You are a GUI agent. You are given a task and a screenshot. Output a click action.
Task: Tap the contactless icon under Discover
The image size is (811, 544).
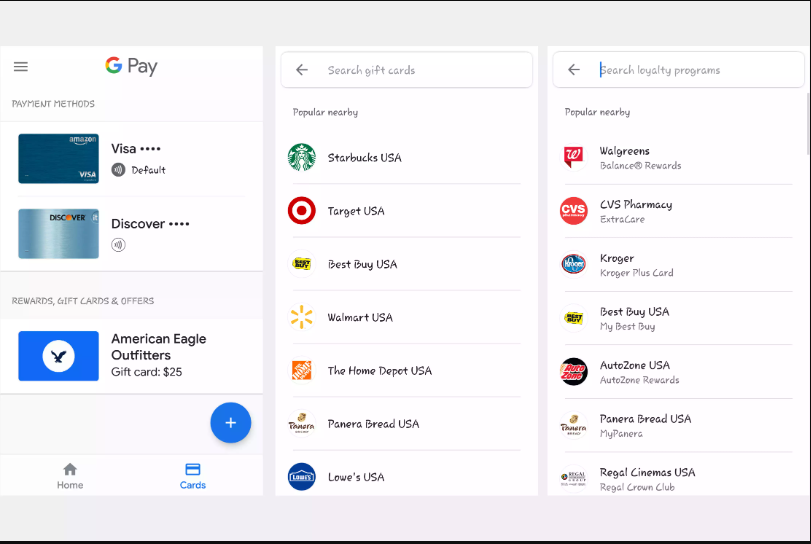coord(118,245)
